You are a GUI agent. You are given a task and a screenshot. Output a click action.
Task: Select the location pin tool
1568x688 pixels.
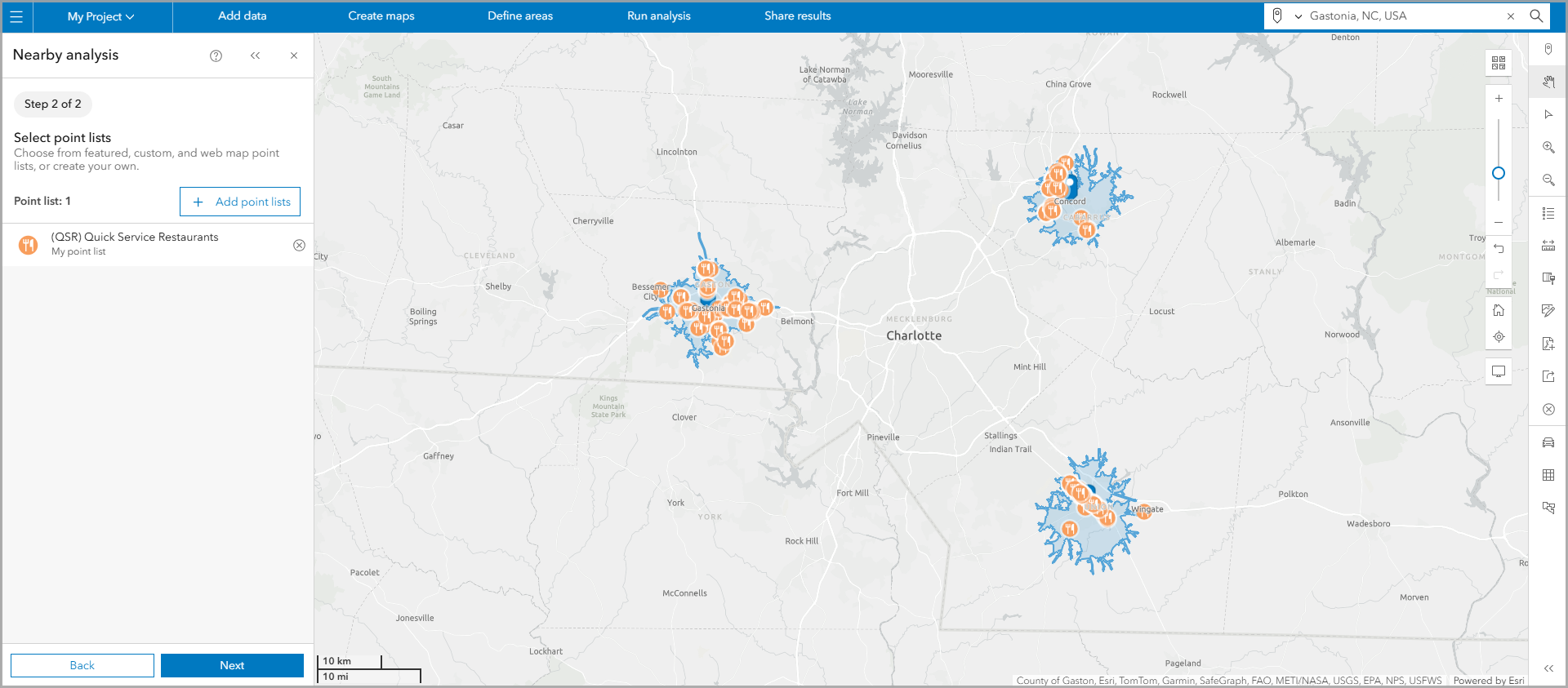(1548, 49)
